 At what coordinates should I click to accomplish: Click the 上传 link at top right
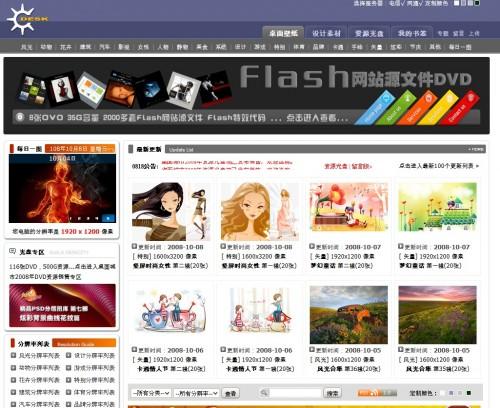pyautogui.click(x=474, y=33)
